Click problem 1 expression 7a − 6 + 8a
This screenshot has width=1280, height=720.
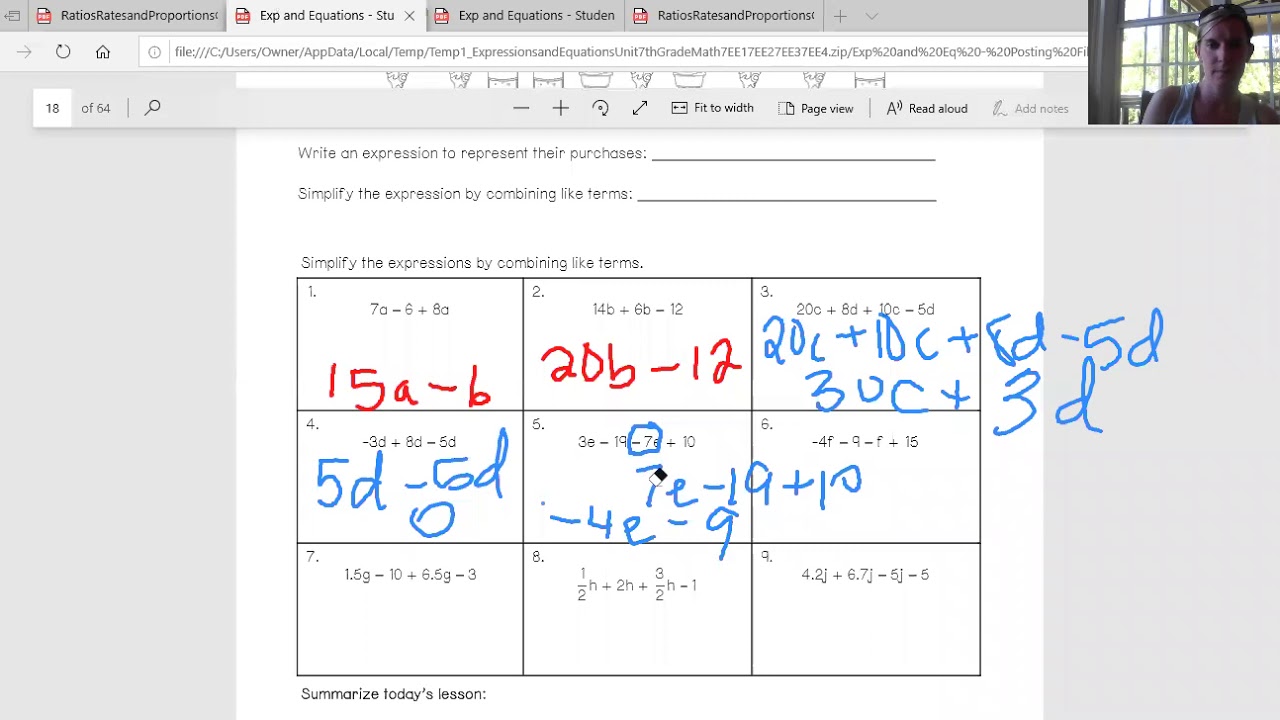(409, 310)
